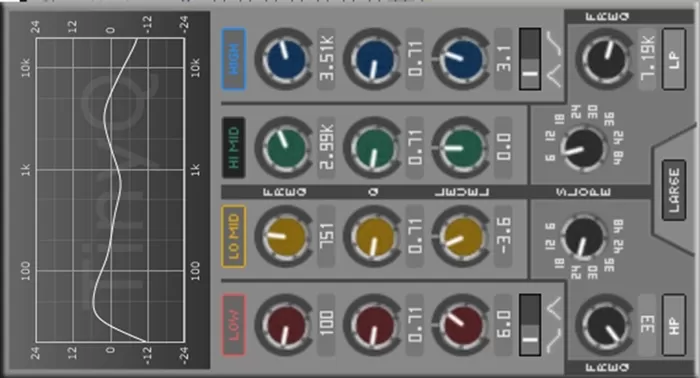Click the LO MID frequency value 751
The width and height of the screenshot is (700, 378).
pyautogui.click(x=327, y=237)
